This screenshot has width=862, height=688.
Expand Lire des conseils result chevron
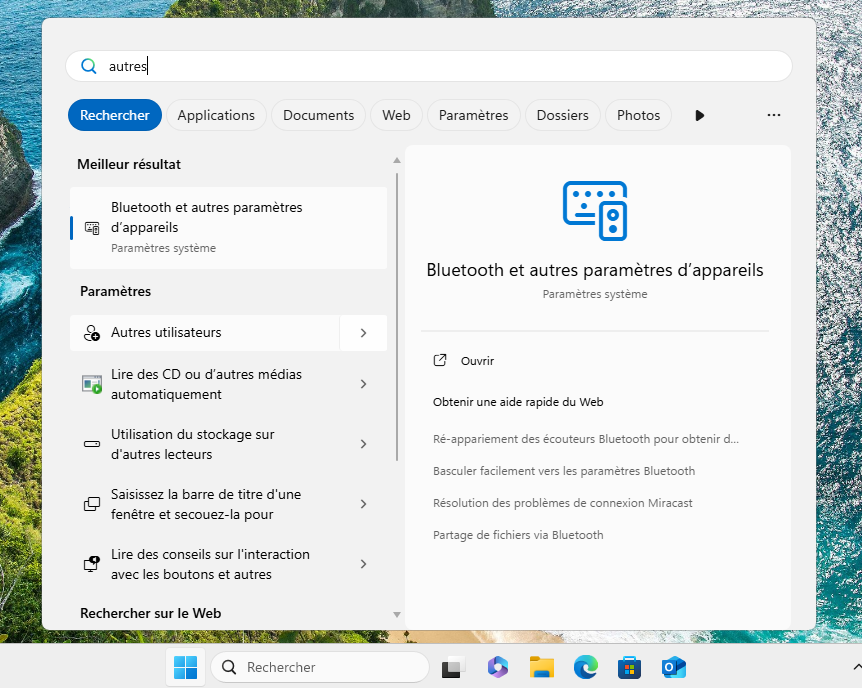coord(363,564)
